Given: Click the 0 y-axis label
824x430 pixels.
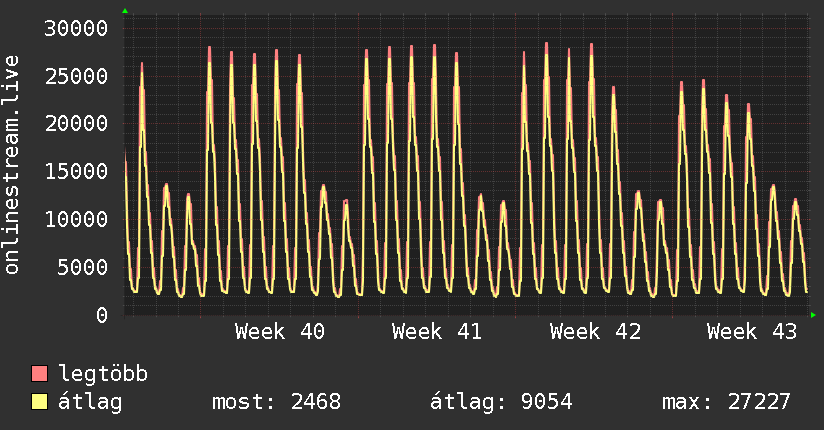Looking at the screenshot, I should [102, 315].
